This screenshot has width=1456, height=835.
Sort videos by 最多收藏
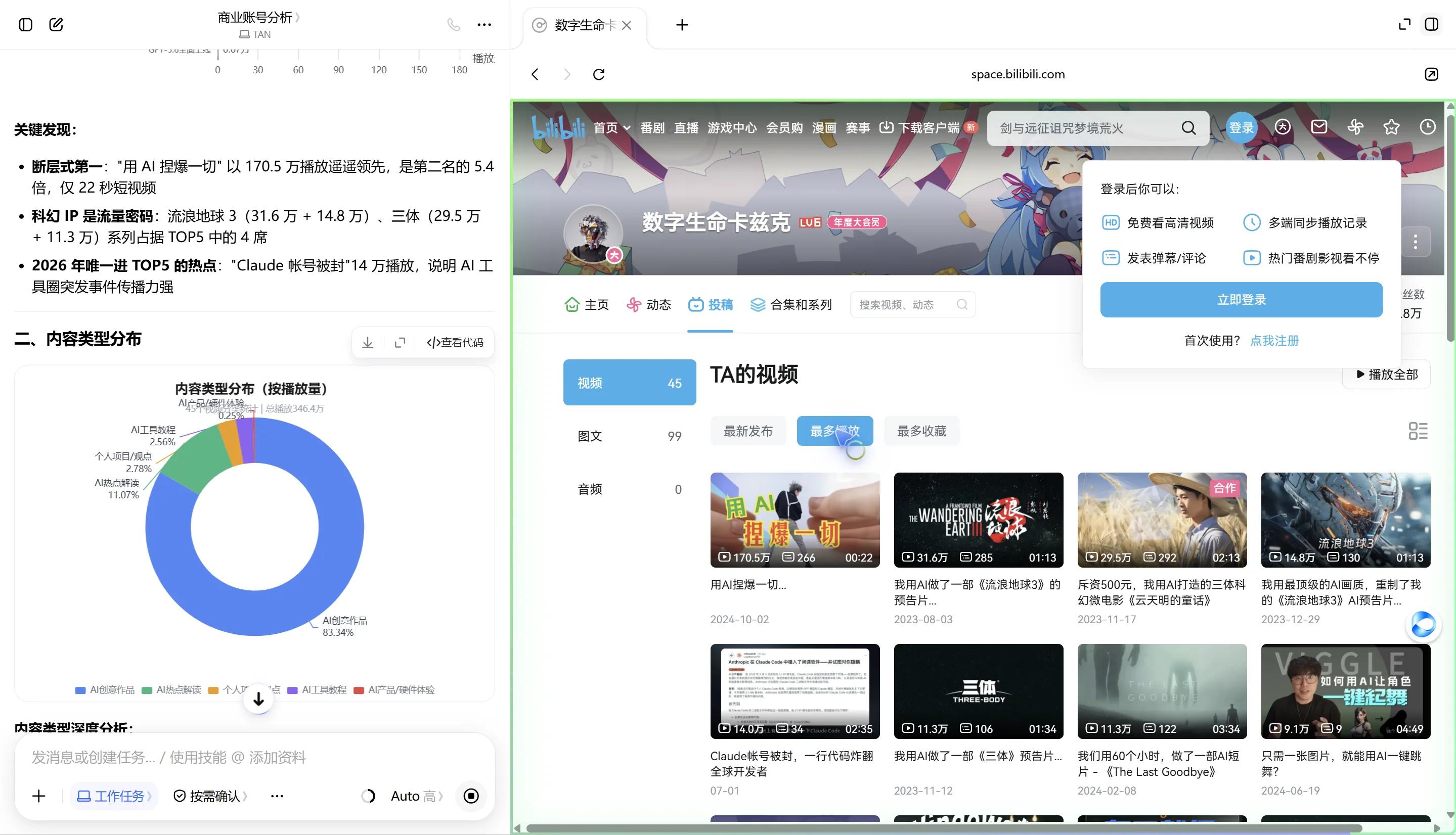[x=921, y=431]
